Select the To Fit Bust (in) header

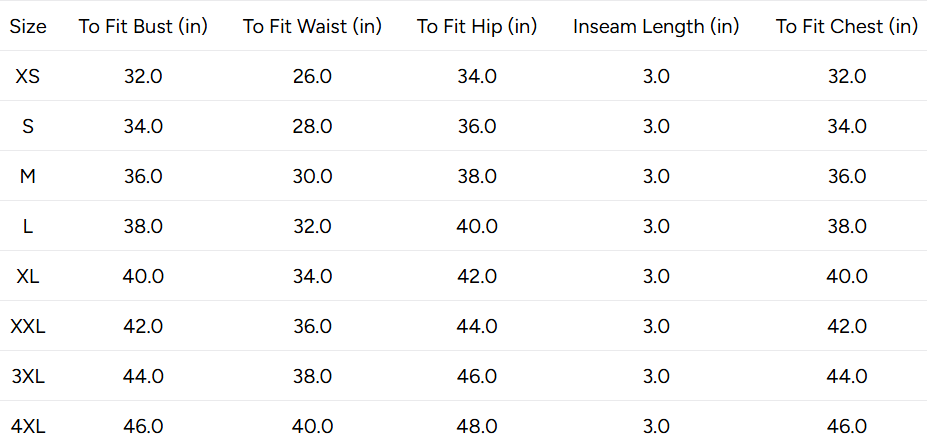tap(143, 27)
